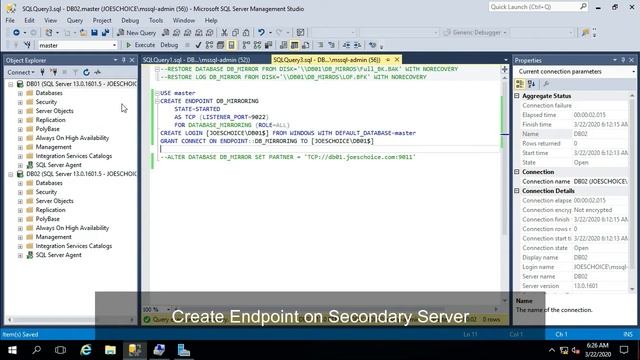The width and height of the screenshot is (640, 360).
Task: Click the Properties panel vertical scrollbar
Action: click(x=632, y=192)
